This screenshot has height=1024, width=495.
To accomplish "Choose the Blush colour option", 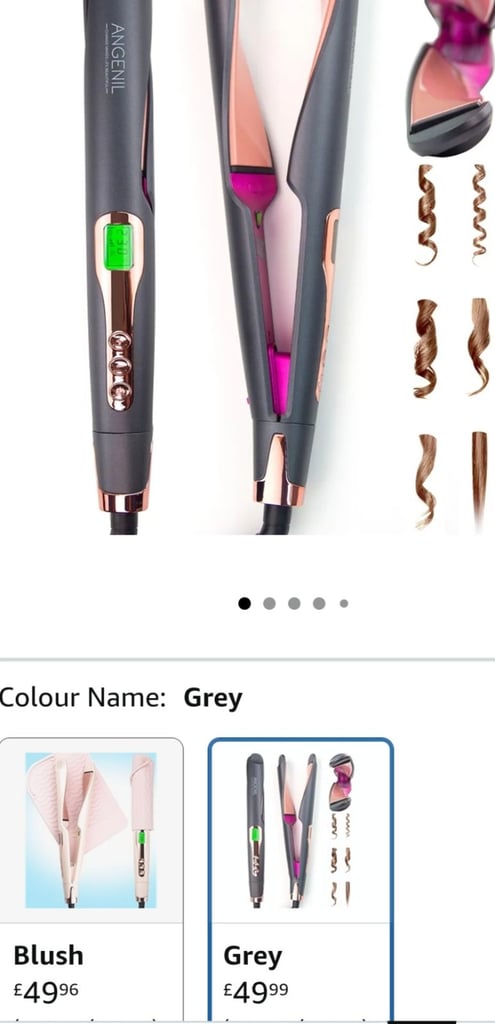I will (90, 880).
